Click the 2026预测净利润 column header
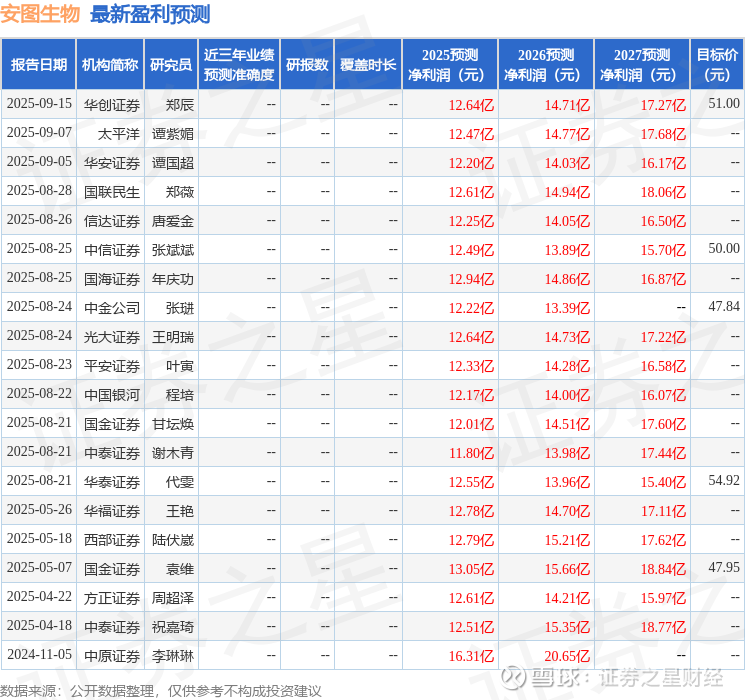 (546, 65)
